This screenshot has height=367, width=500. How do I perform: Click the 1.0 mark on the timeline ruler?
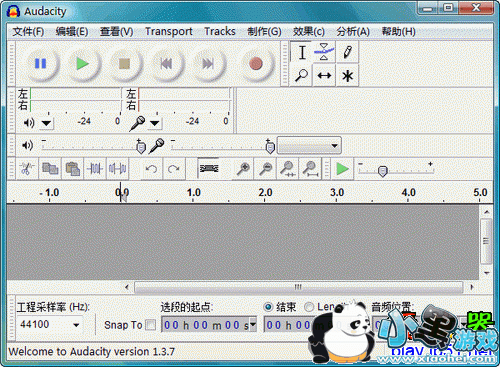(x=193, y=193)
